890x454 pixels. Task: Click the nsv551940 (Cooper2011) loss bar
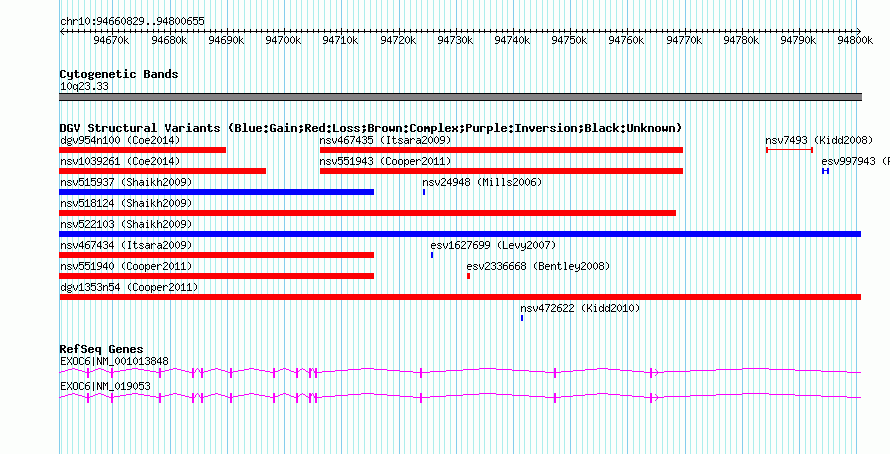[216, 276]
